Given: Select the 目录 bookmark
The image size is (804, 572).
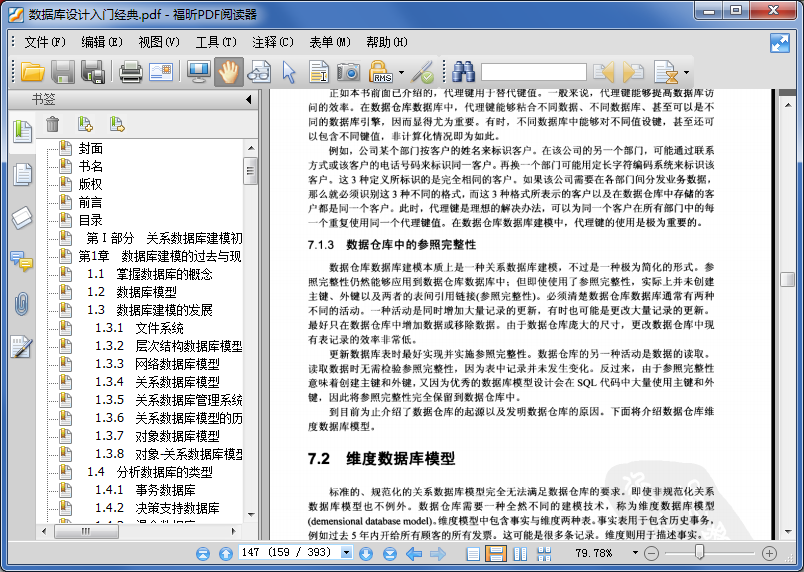Looking at the screenshot, I should (x=91, y=220).
